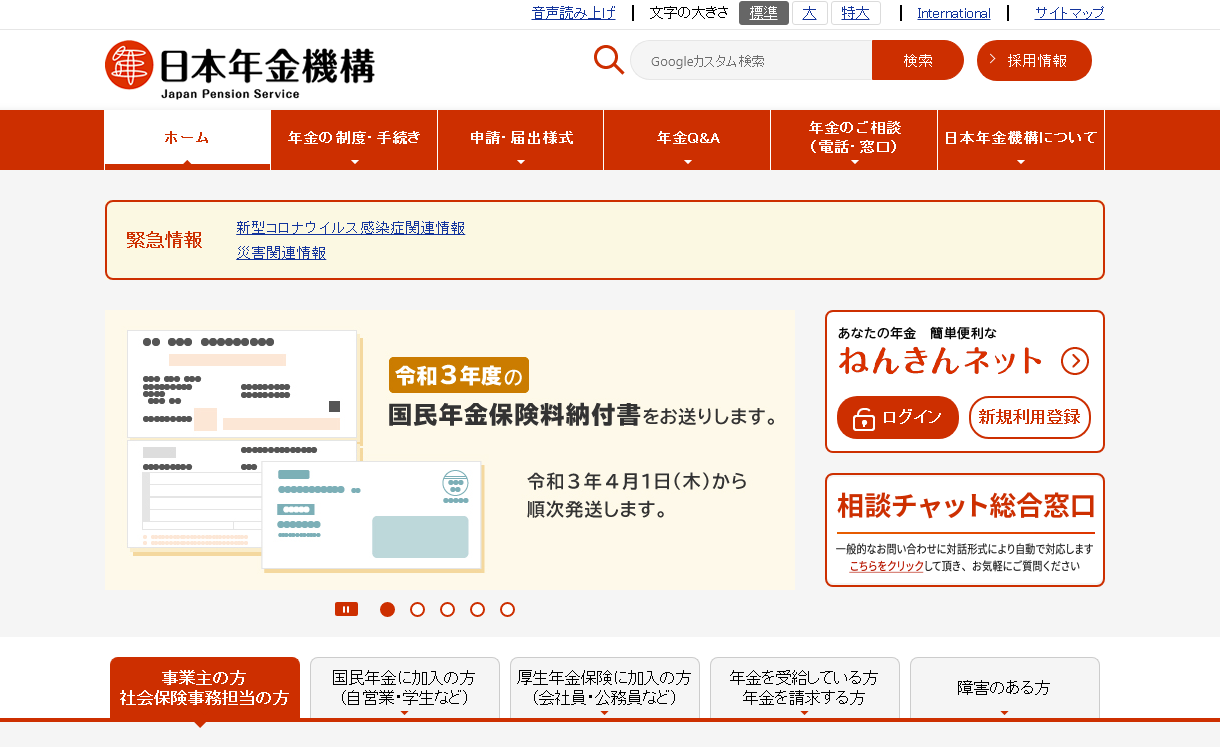Click the 新規利用登録 button

pyautogui.click(x=1029, y=418)
